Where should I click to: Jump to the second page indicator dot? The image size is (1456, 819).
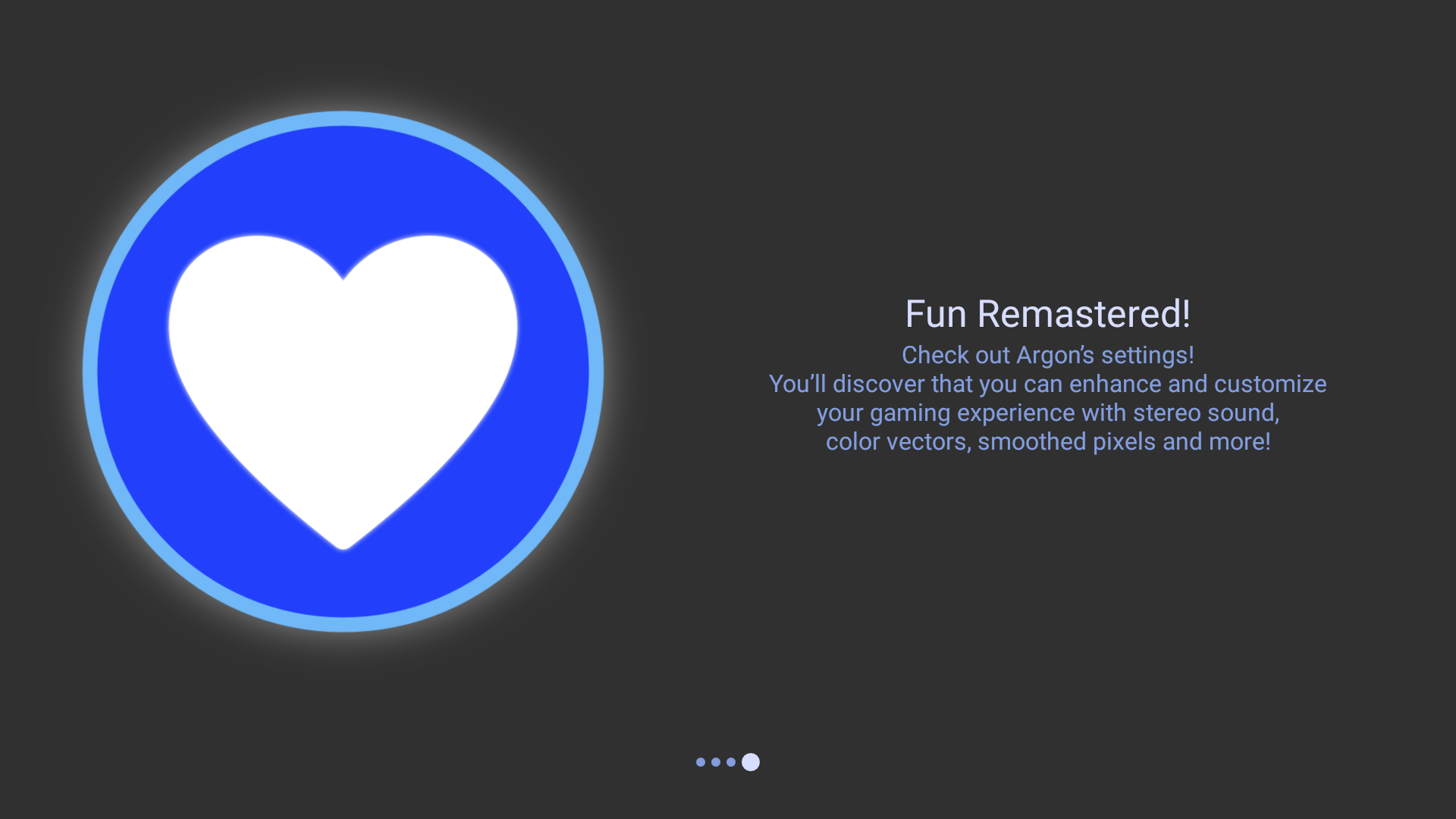coord(716,762)
